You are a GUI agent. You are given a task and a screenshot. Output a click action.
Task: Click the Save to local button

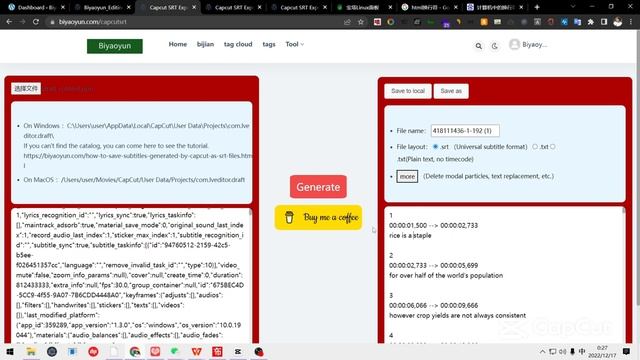coord(408,91)
